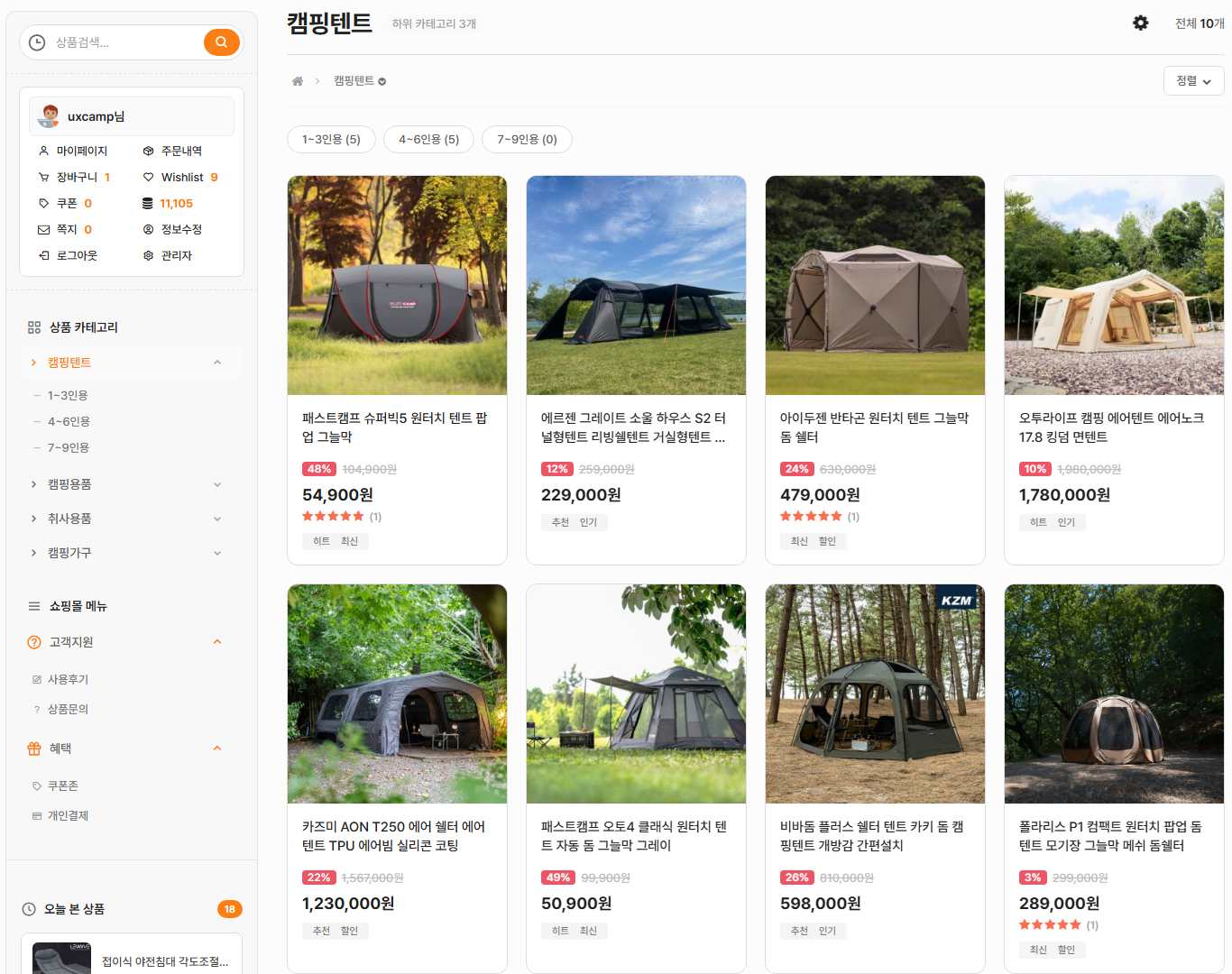The height and width of the screenshot is (974, 1232).
Task: Open 마이페이지 from the user panel
Action: 81,152
